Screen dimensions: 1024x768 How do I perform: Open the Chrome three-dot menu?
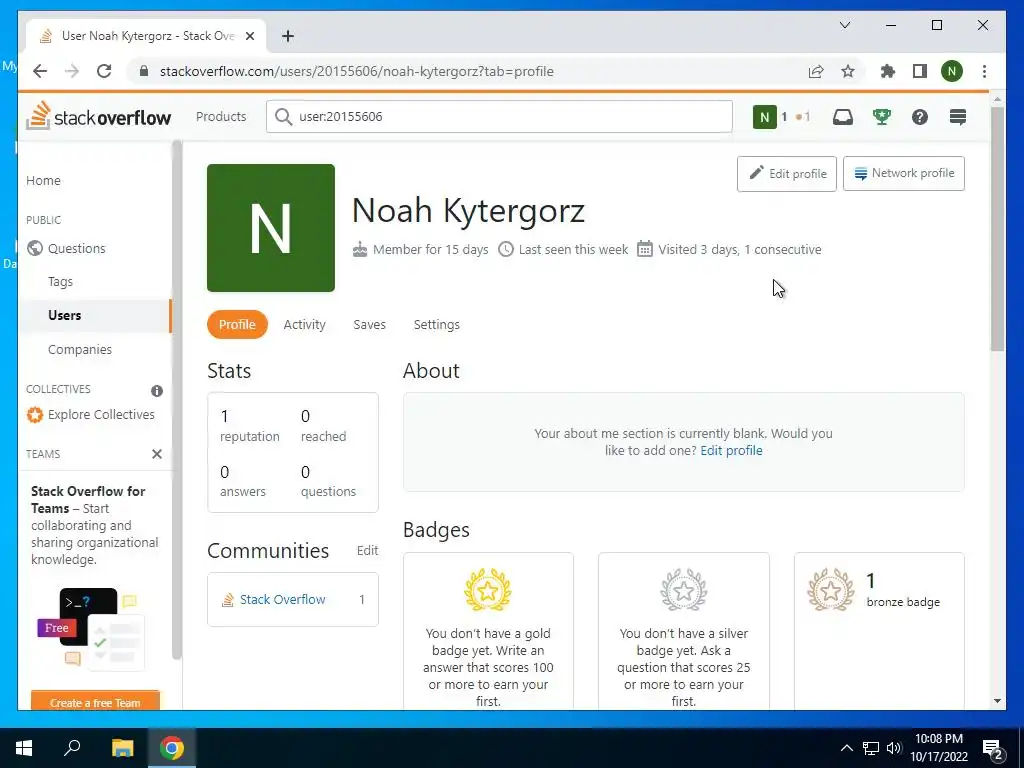point(984,71)
